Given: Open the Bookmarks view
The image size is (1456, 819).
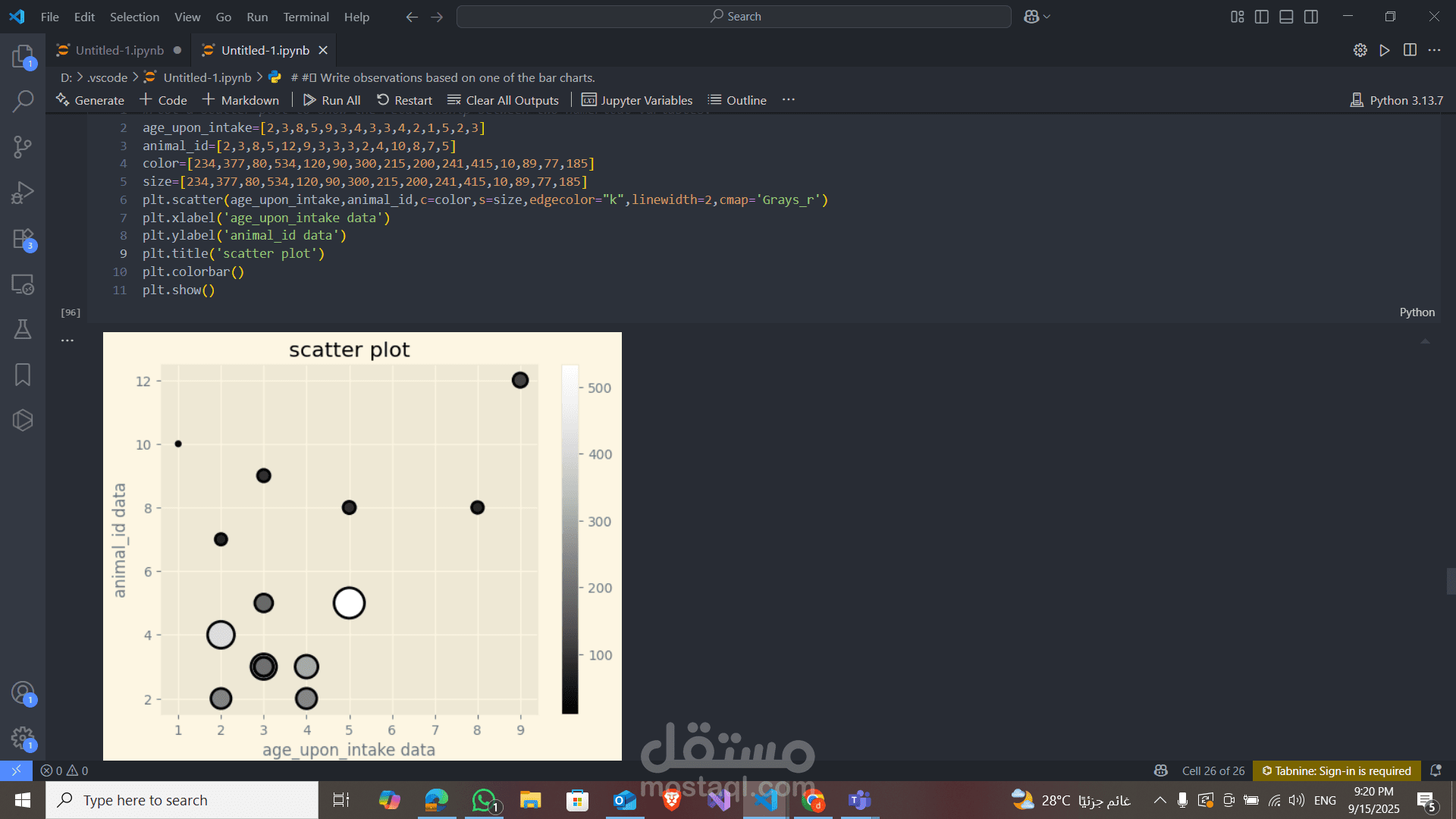Looking at the screenshot, I should tap(23, 375).
